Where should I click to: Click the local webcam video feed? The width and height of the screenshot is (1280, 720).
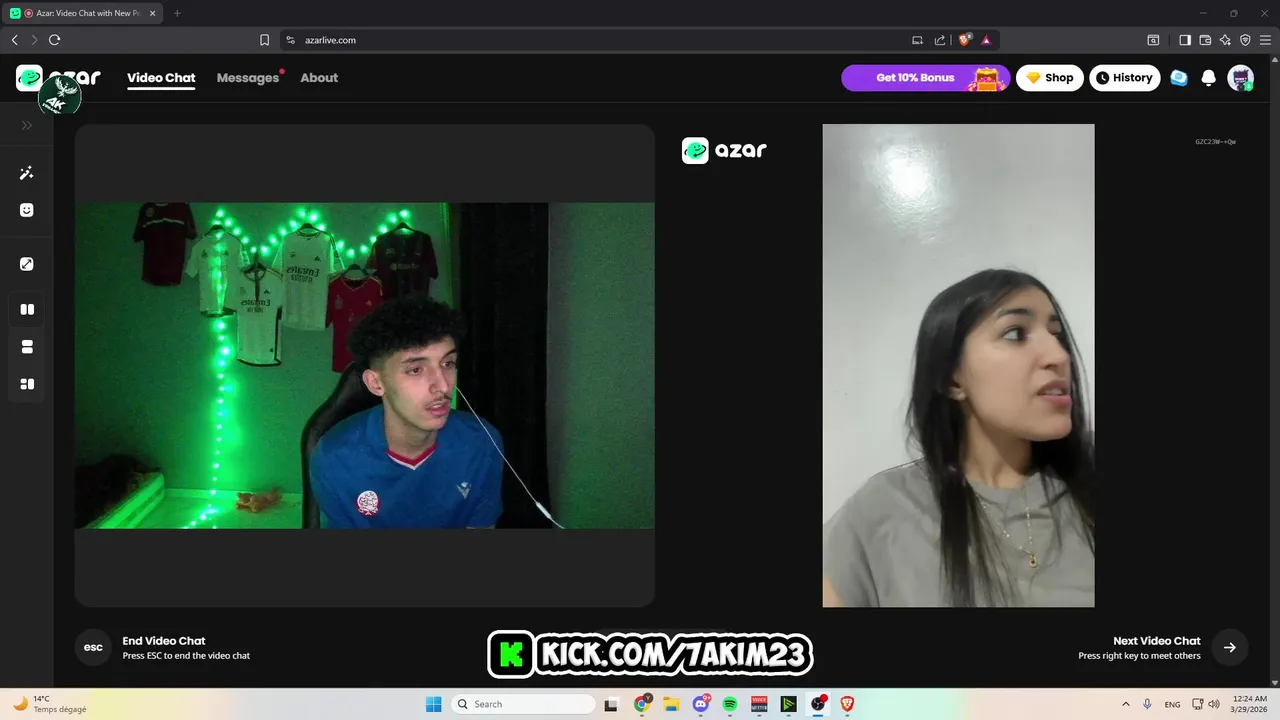pyautogui.click(x=365, y=366)
